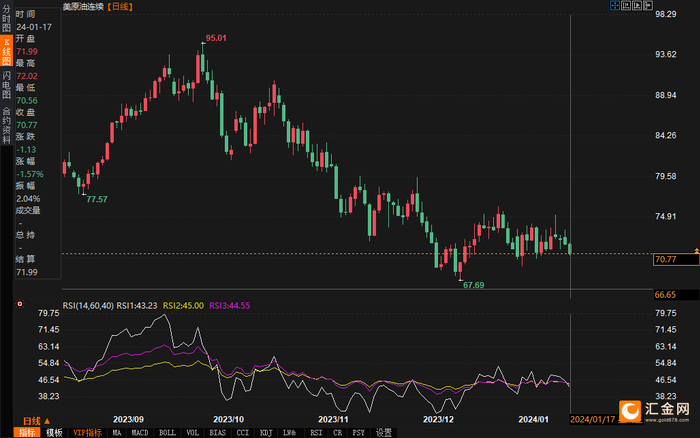The height and width of the screenshot is (438, 700).
Task: Select the LW& indicator
Action: tap(289, 433)
